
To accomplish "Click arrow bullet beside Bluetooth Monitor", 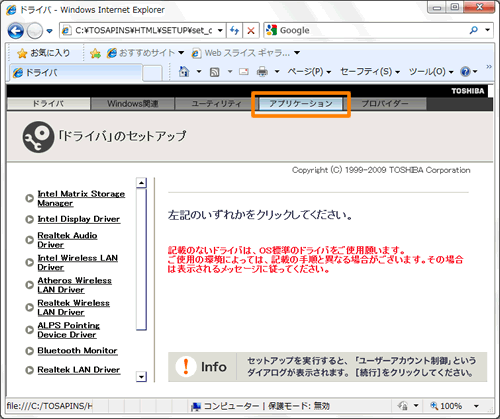I will tap(30, 351).
